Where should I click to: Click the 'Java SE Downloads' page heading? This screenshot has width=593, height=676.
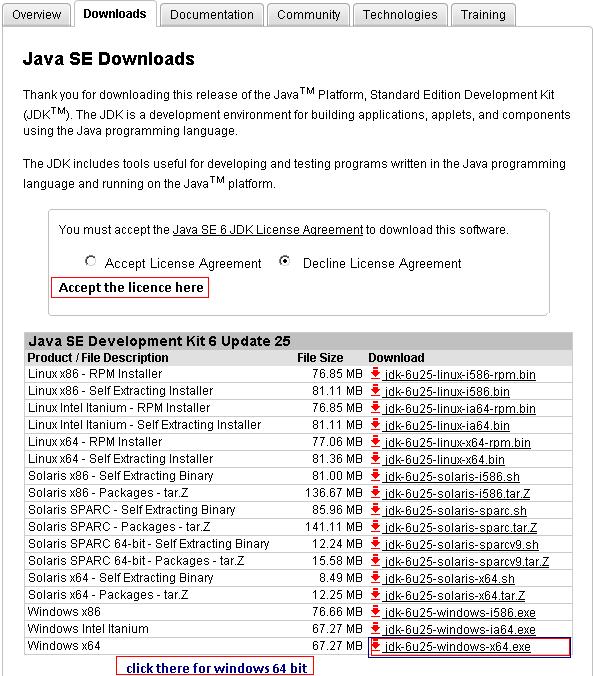(x=109, y=59)
